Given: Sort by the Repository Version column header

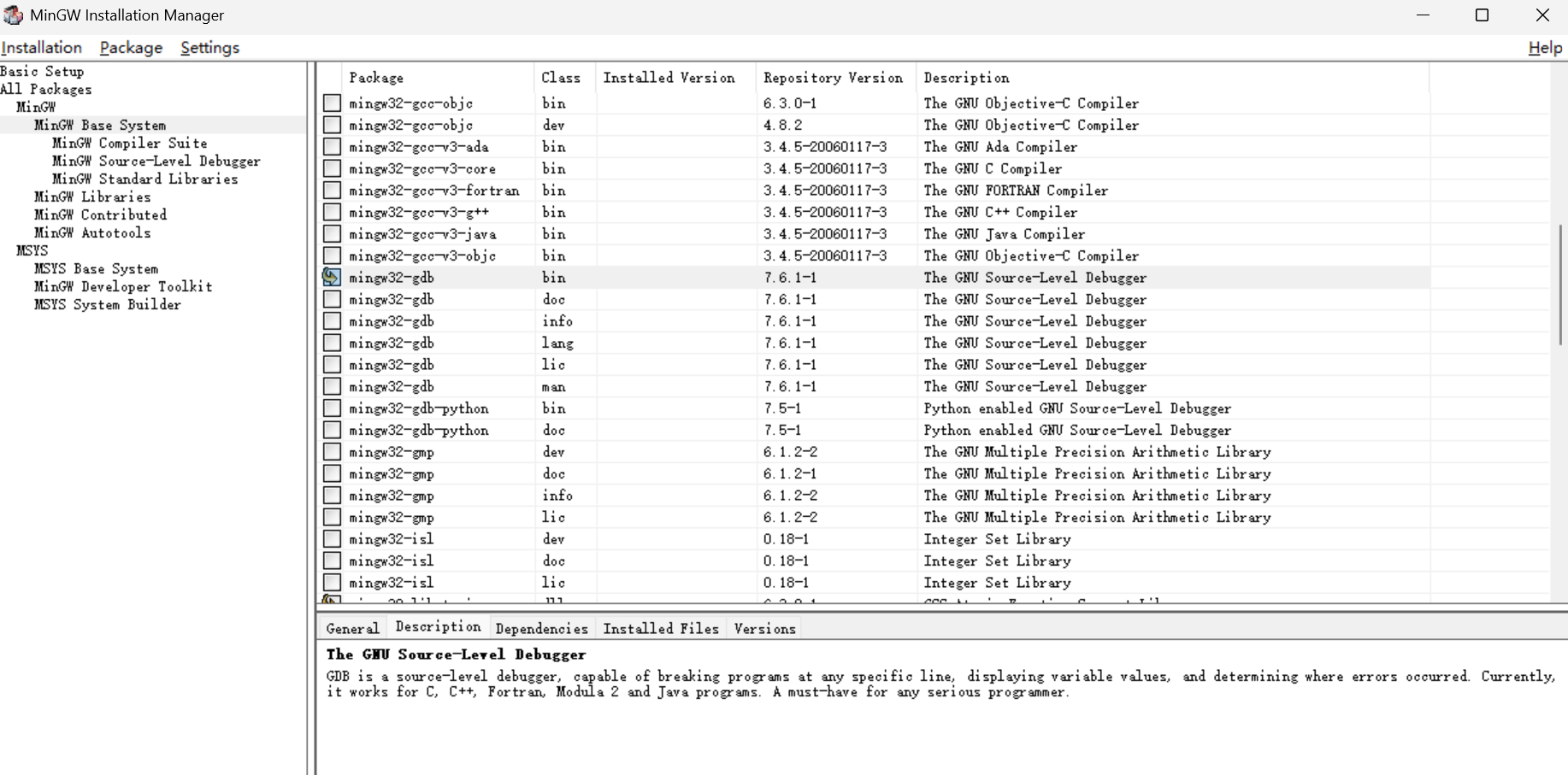Looking at the screenshot, I should 836,78.
